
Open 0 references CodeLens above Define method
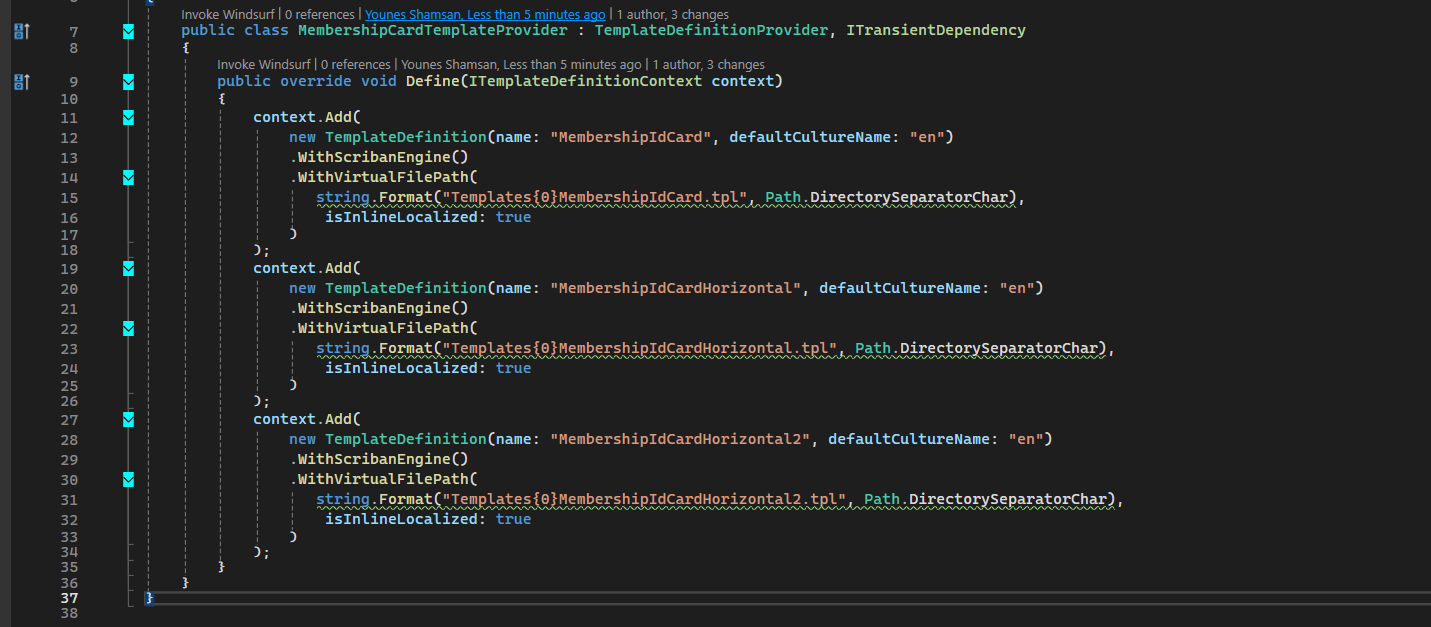tap(357, 65)
